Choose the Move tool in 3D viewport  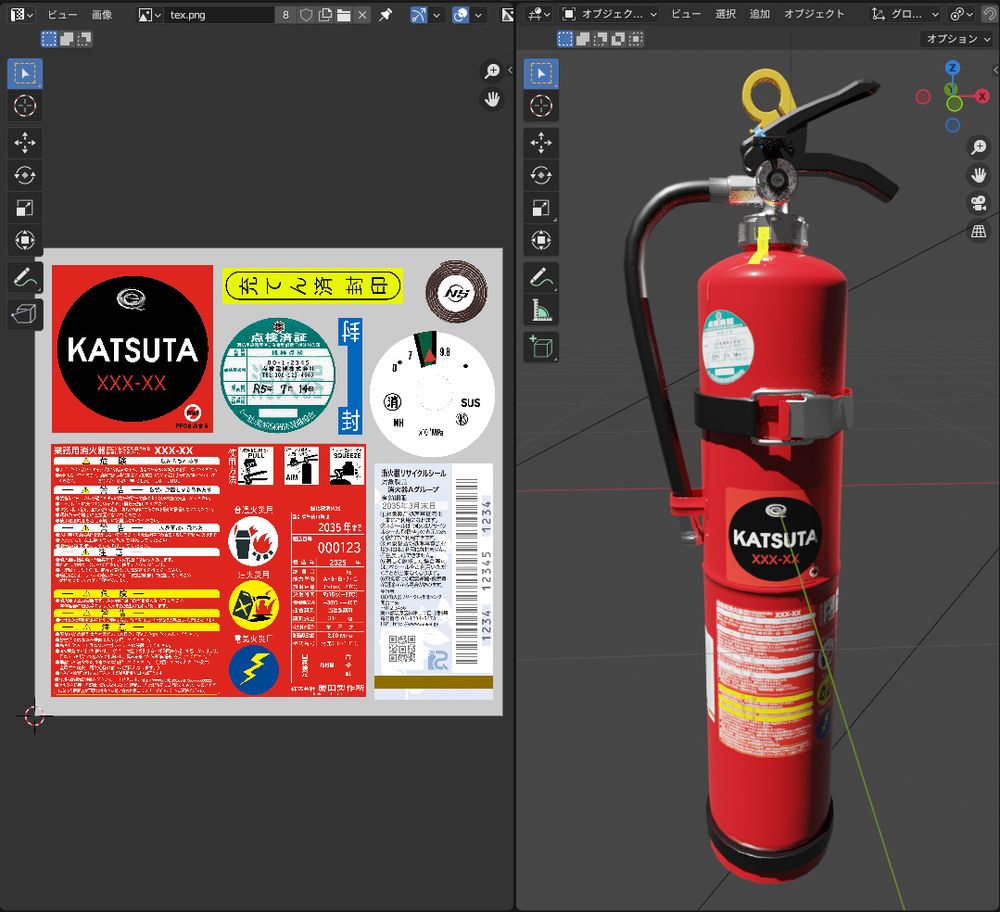point(541,143)
